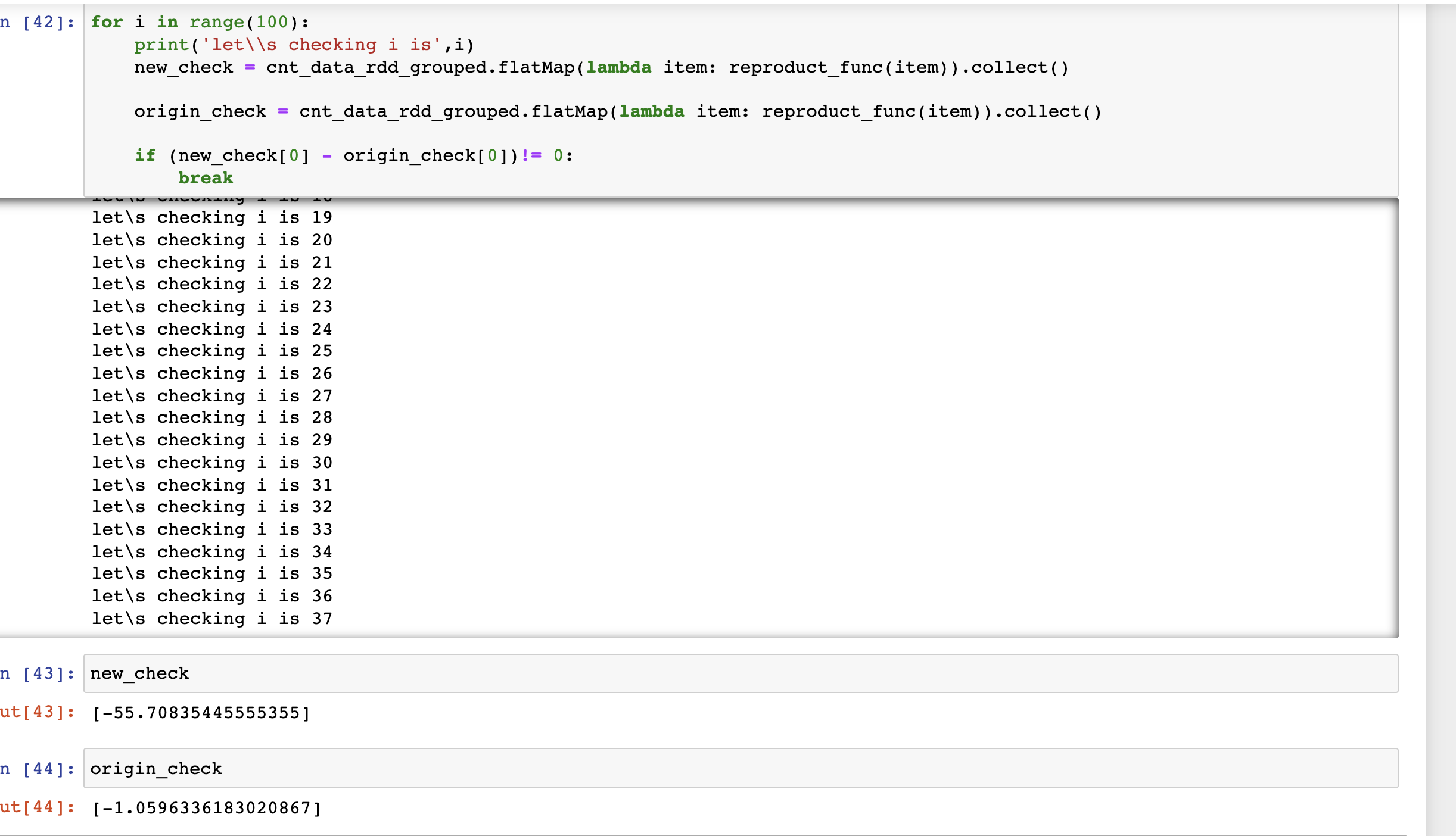1456x836 pixels.
Task: Click the if condition line in cell 42
Action: [354, 155]
